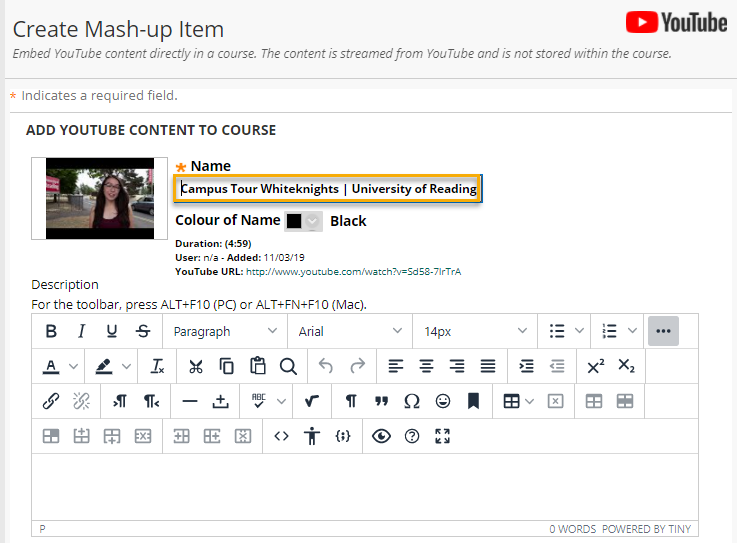Expand the text colour picker arrow
This screenshot has width=737, height=543.
73,366
